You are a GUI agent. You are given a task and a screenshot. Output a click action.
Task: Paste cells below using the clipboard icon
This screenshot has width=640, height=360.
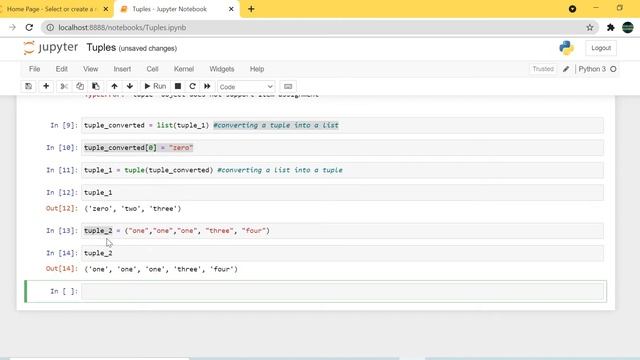[x=96, y=86]
